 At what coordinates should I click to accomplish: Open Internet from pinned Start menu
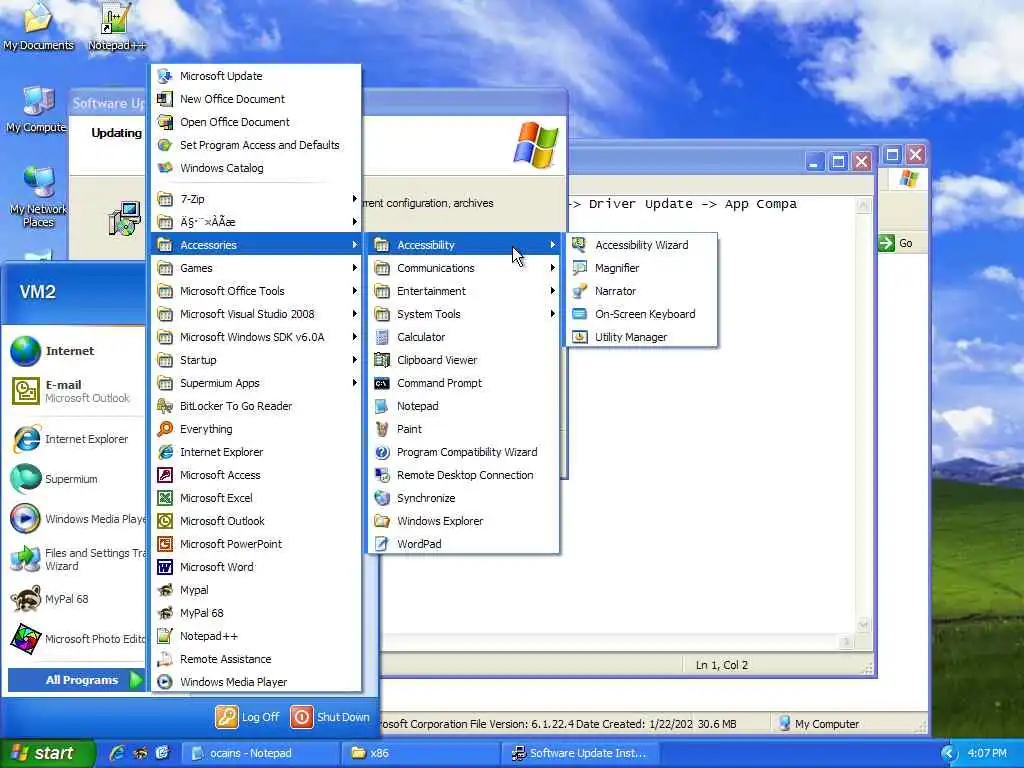(73, 351)
